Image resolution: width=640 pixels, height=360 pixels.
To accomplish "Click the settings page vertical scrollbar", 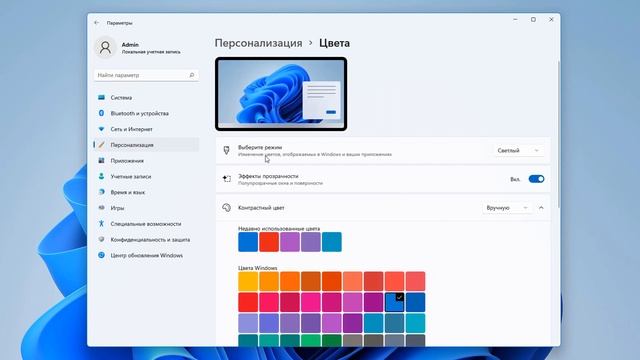I will click(558, 135).
